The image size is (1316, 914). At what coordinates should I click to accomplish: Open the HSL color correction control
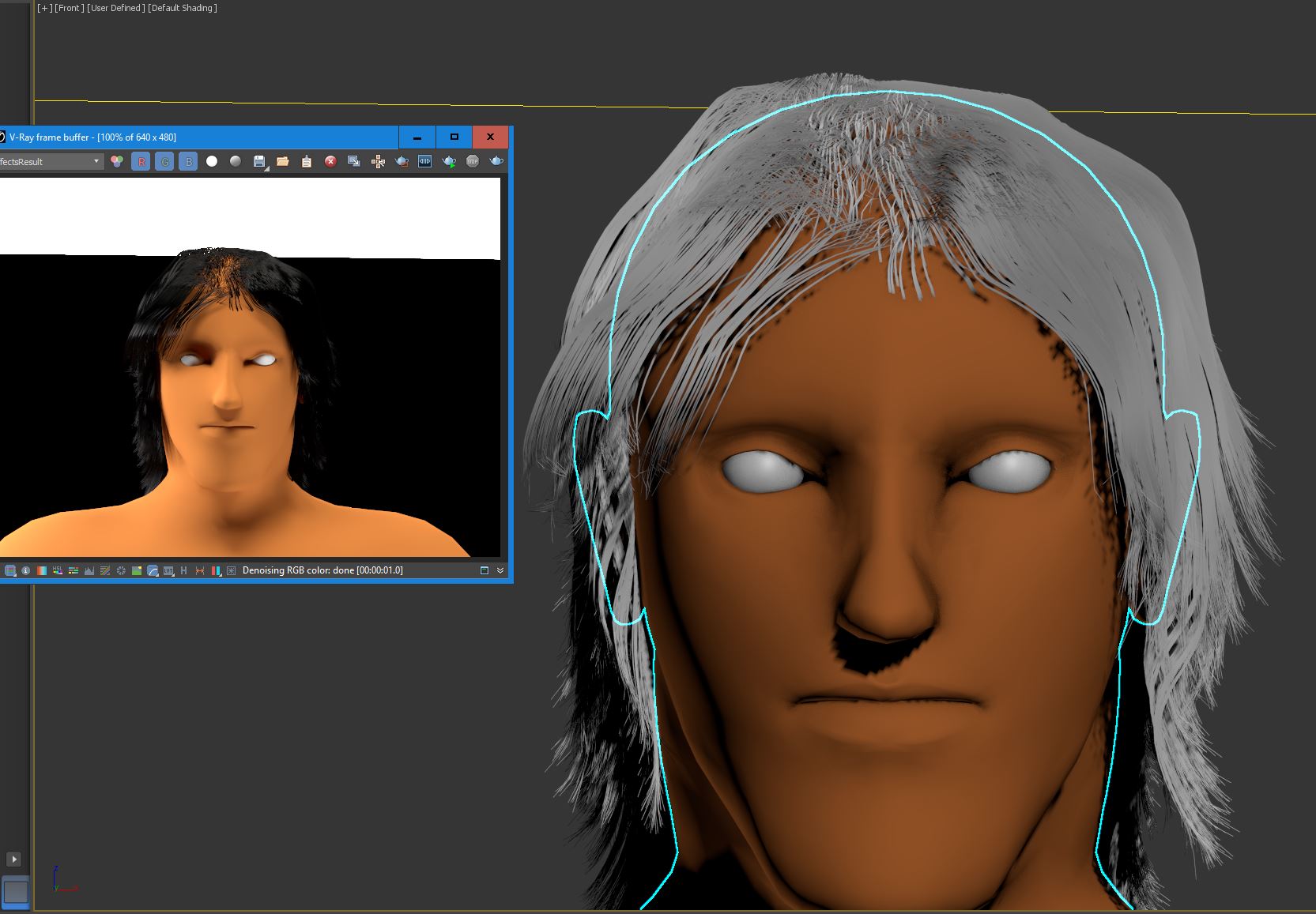click(x=58, y=570)
